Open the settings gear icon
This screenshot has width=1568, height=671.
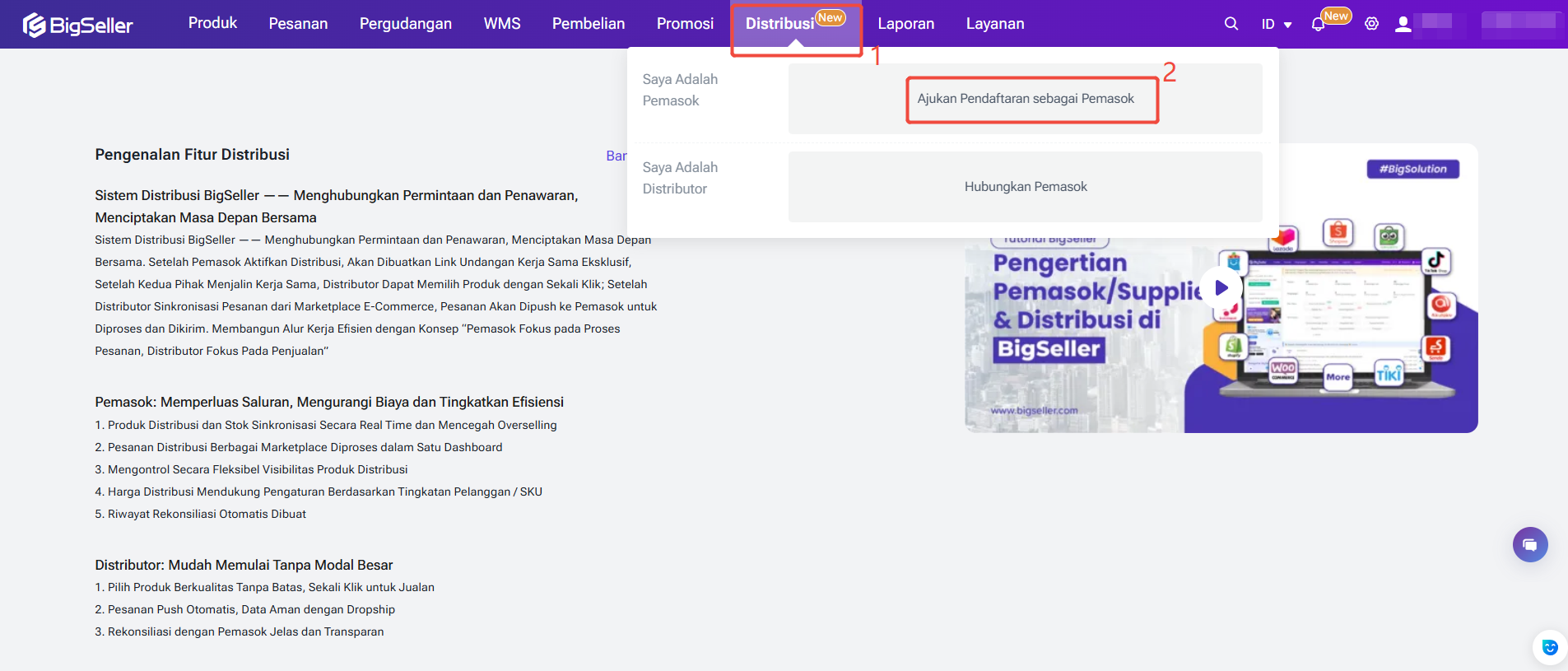[1371, 24]
